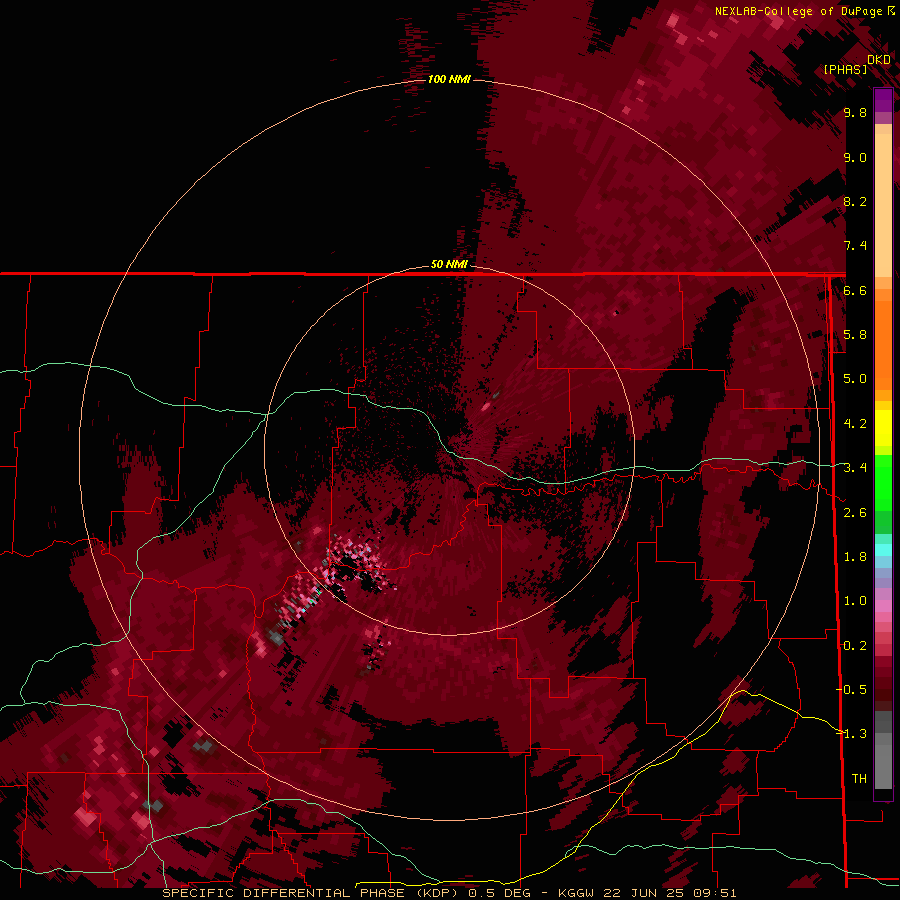The image size is (900, 900).
Task: Click the SPECIFIC DIFFERENTIAL PHASE (KDP) caption
Action: click(313, 893)
